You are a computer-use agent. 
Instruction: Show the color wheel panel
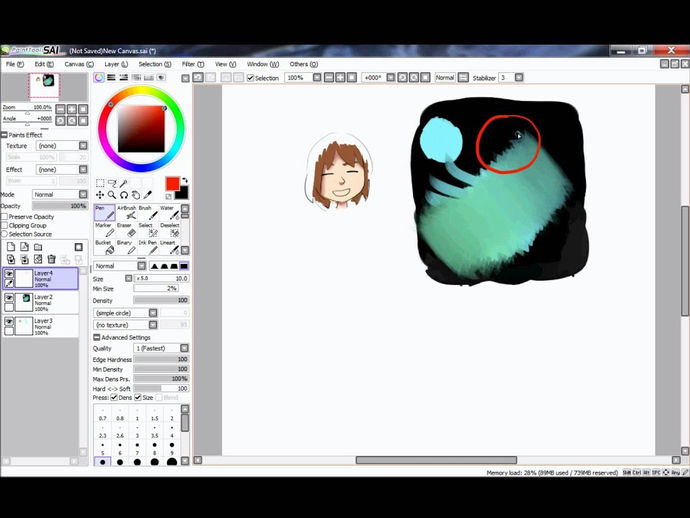click(x=99, y=77)
